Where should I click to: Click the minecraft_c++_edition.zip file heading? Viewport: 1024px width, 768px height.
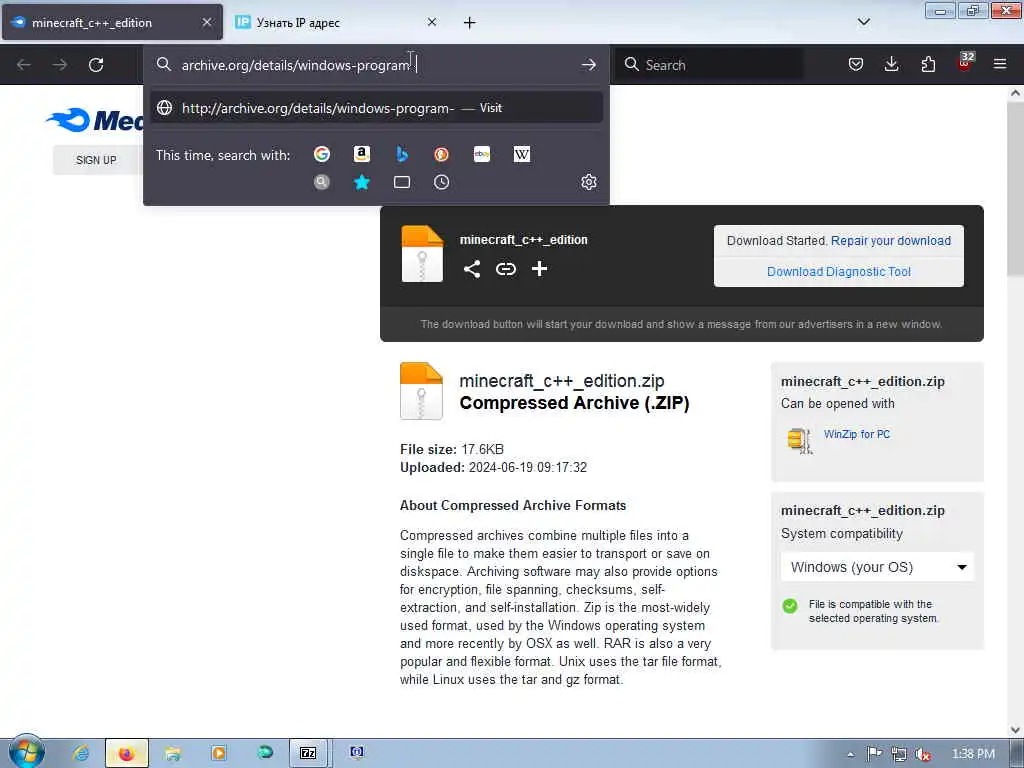coord(562,381)
